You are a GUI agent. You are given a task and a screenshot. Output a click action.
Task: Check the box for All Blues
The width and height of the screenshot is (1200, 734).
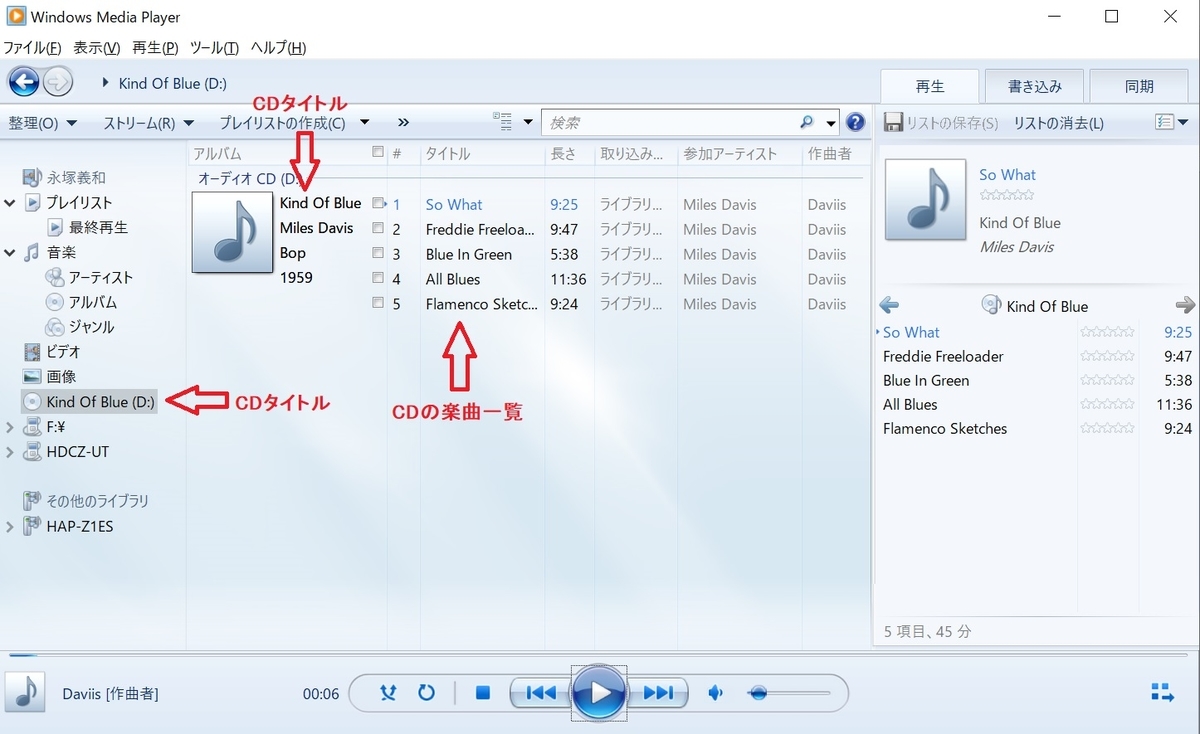378,279
